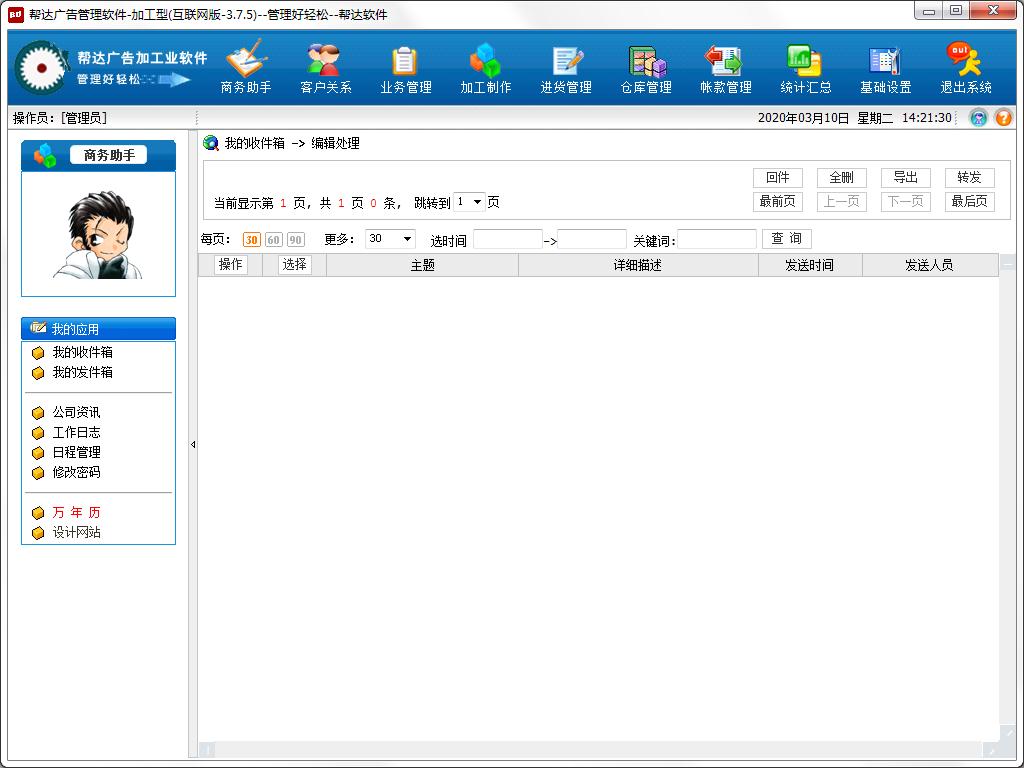Open the 帐款管理 arrows icon
1024x768 pixels.
[x=724, y=61]
